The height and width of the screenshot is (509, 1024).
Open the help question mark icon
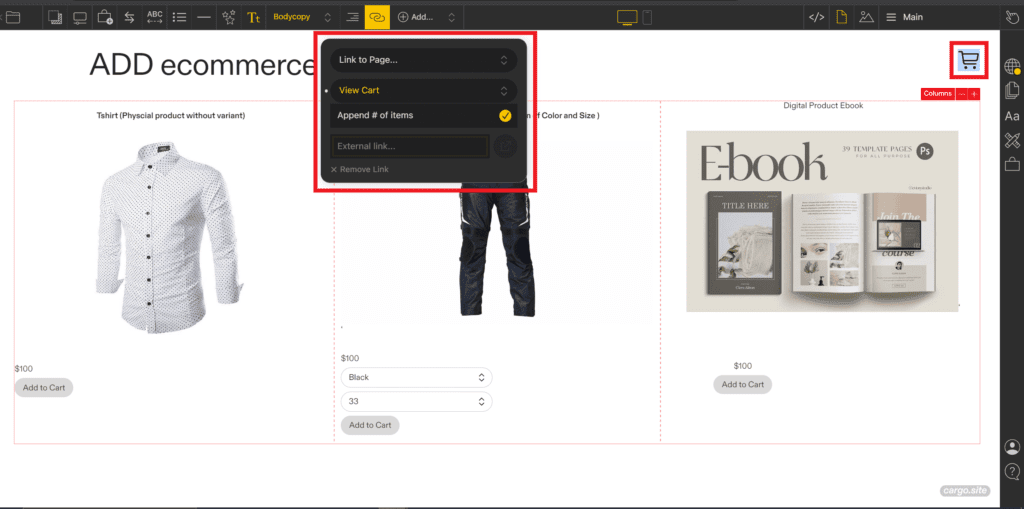tap(1012, 470)
